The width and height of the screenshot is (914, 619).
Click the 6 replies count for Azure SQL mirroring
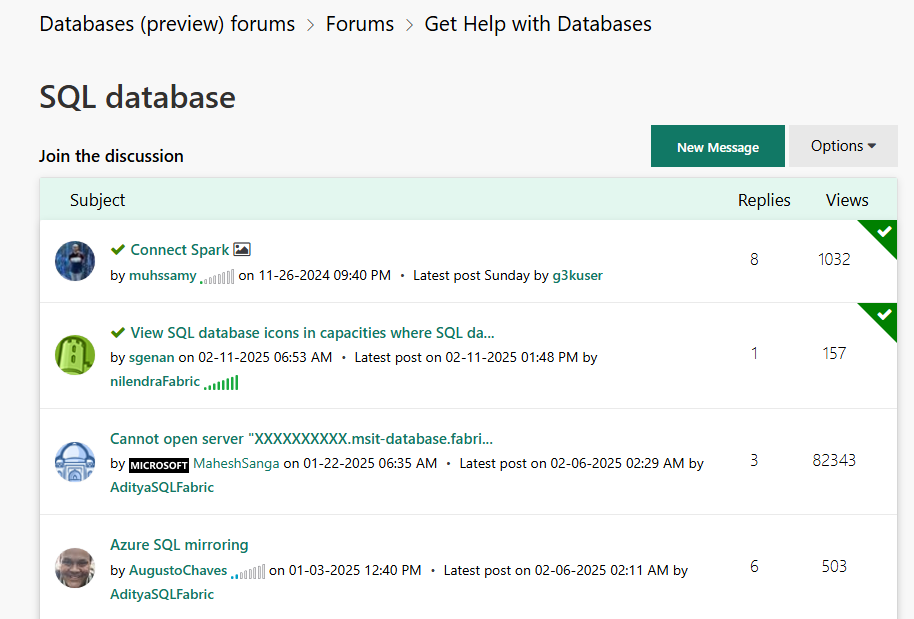coord(754,567)
